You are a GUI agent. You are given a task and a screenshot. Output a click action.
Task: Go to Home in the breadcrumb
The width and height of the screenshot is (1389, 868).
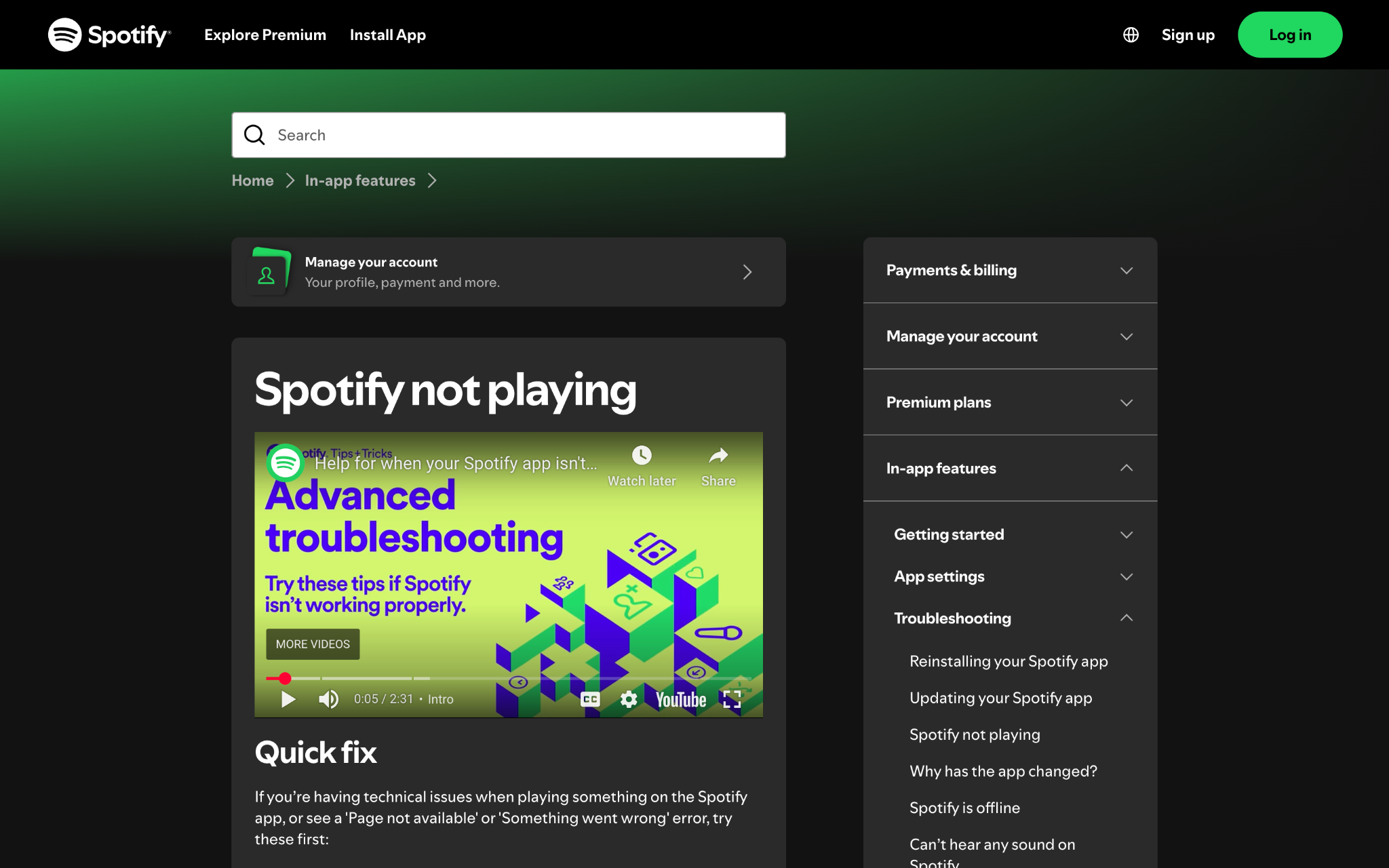coord(252,180)
